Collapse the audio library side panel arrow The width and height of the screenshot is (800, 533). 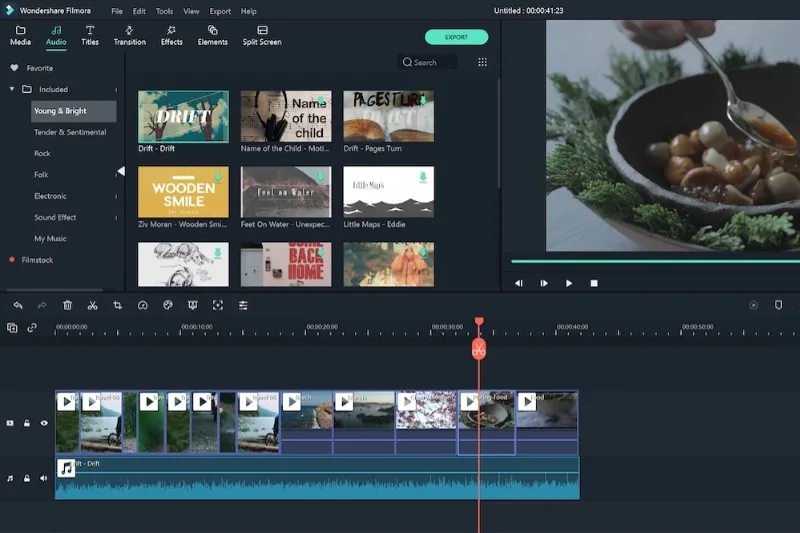click(x=120, y=172)
